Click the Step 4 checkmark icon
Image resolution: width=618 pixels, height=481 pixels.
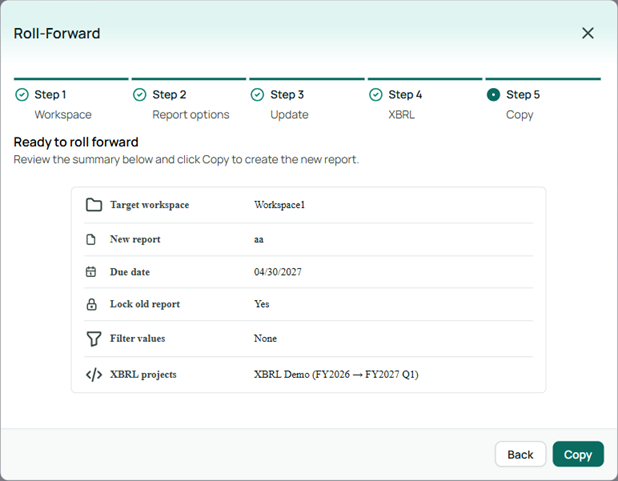(x=376, y=95)
